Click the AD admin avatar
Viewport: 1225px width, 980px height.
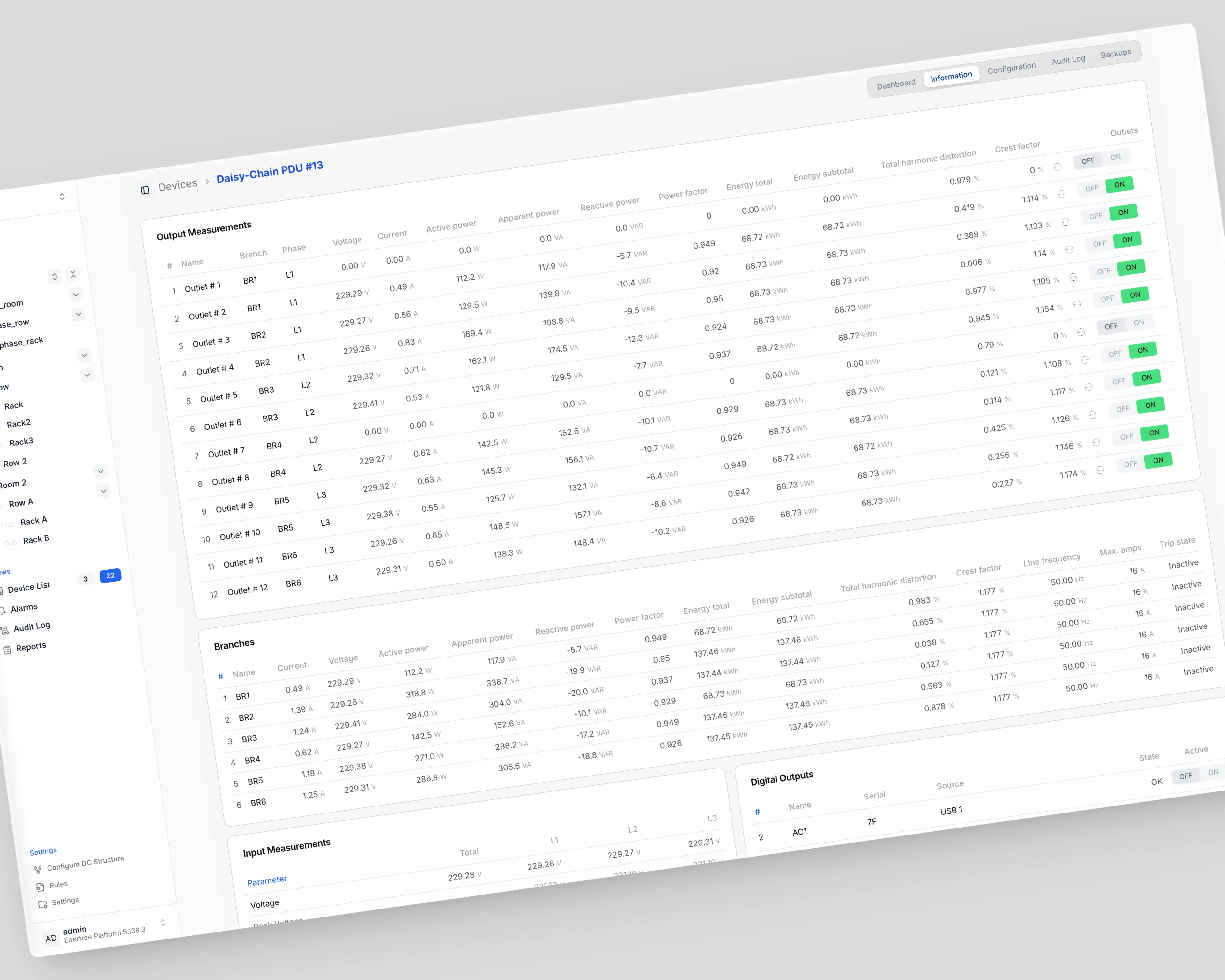[51, 938]
